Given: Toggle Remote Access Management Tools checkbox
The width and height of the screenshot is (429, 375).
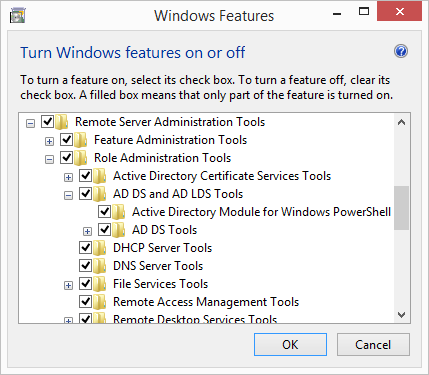Looking at the screenshot, I should pos(85,301).
